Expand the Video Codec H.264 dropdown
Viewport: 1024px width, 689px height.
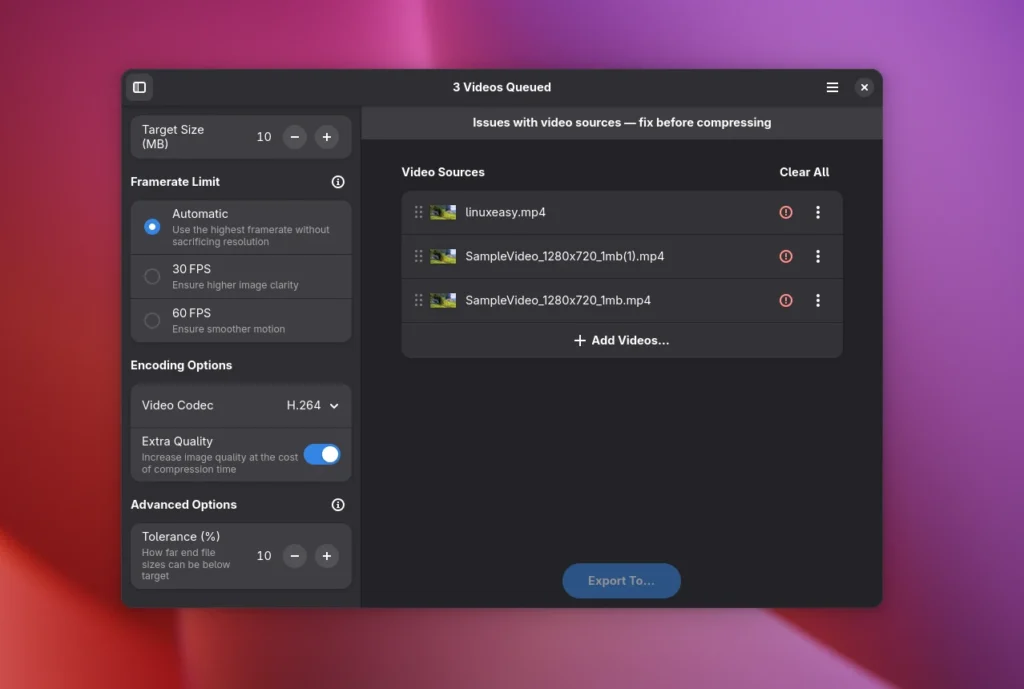coord(313,406)
